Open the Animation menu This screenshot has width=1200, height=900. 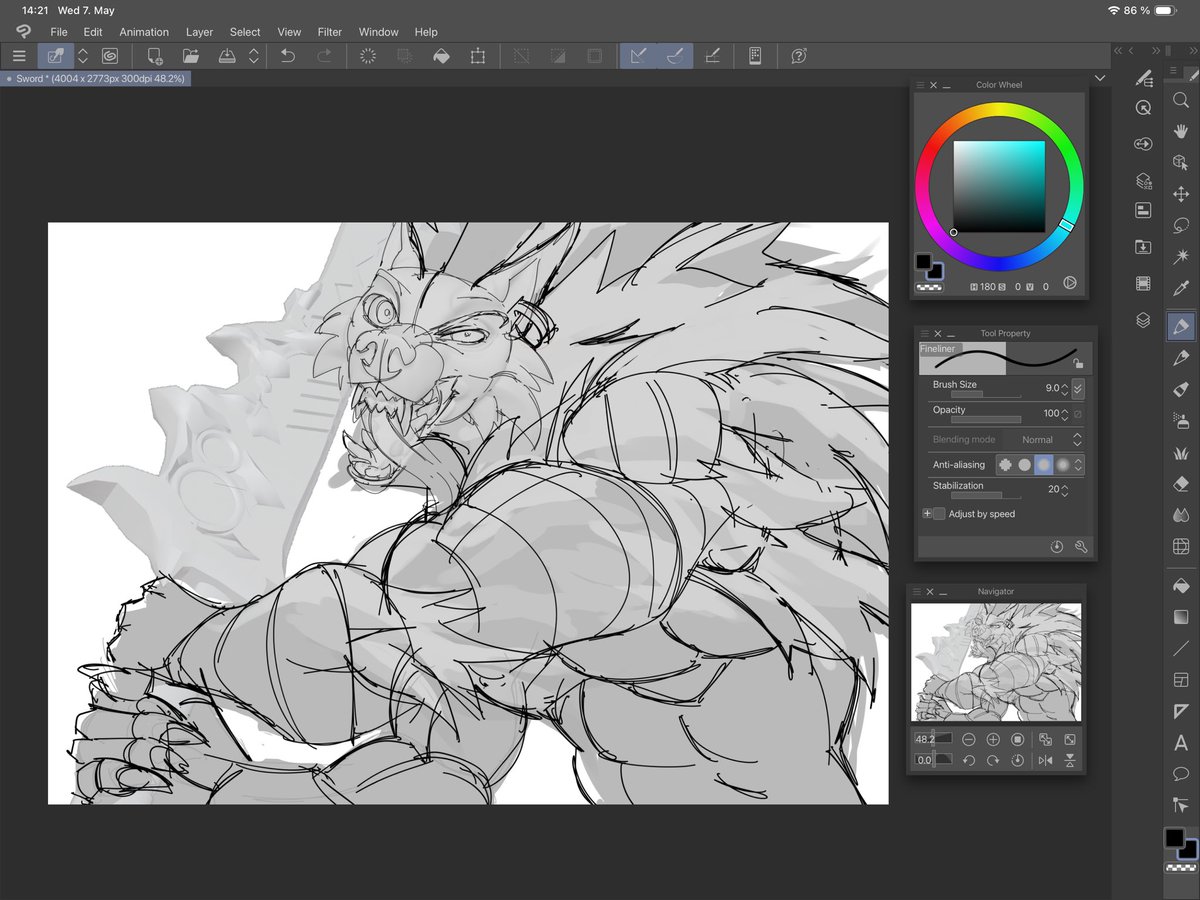[144, 32]
